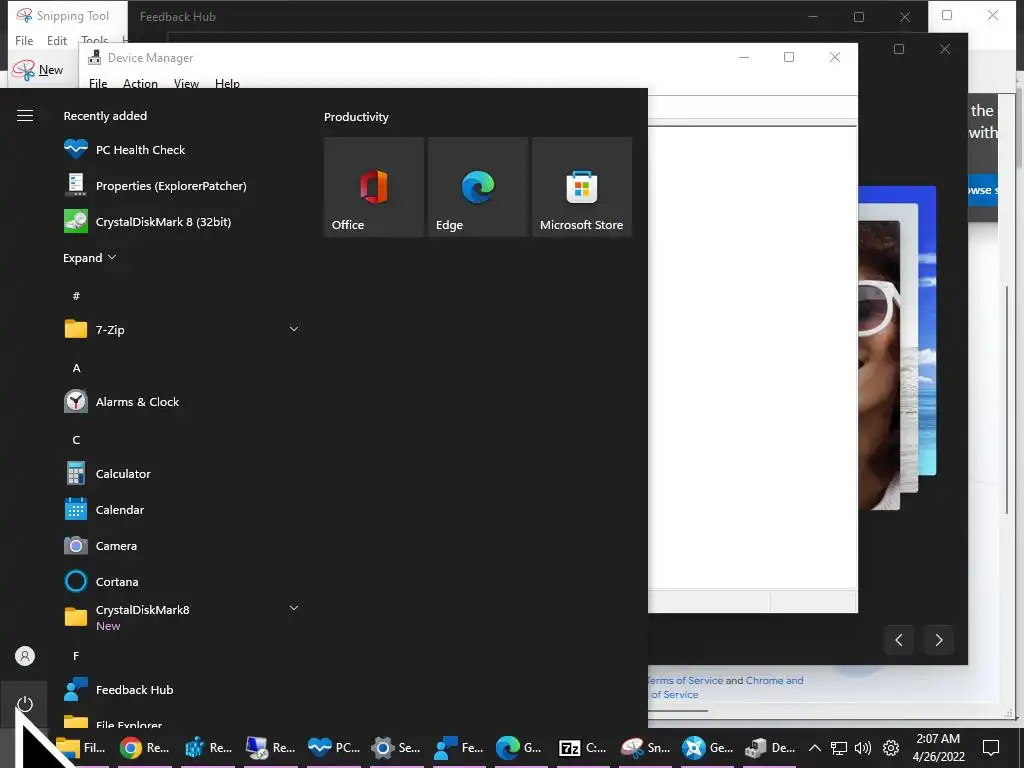The height and width of the screenshot is (768, 1024).
Task: Open the 'Chrome and' link
Action: coord(775,680)
